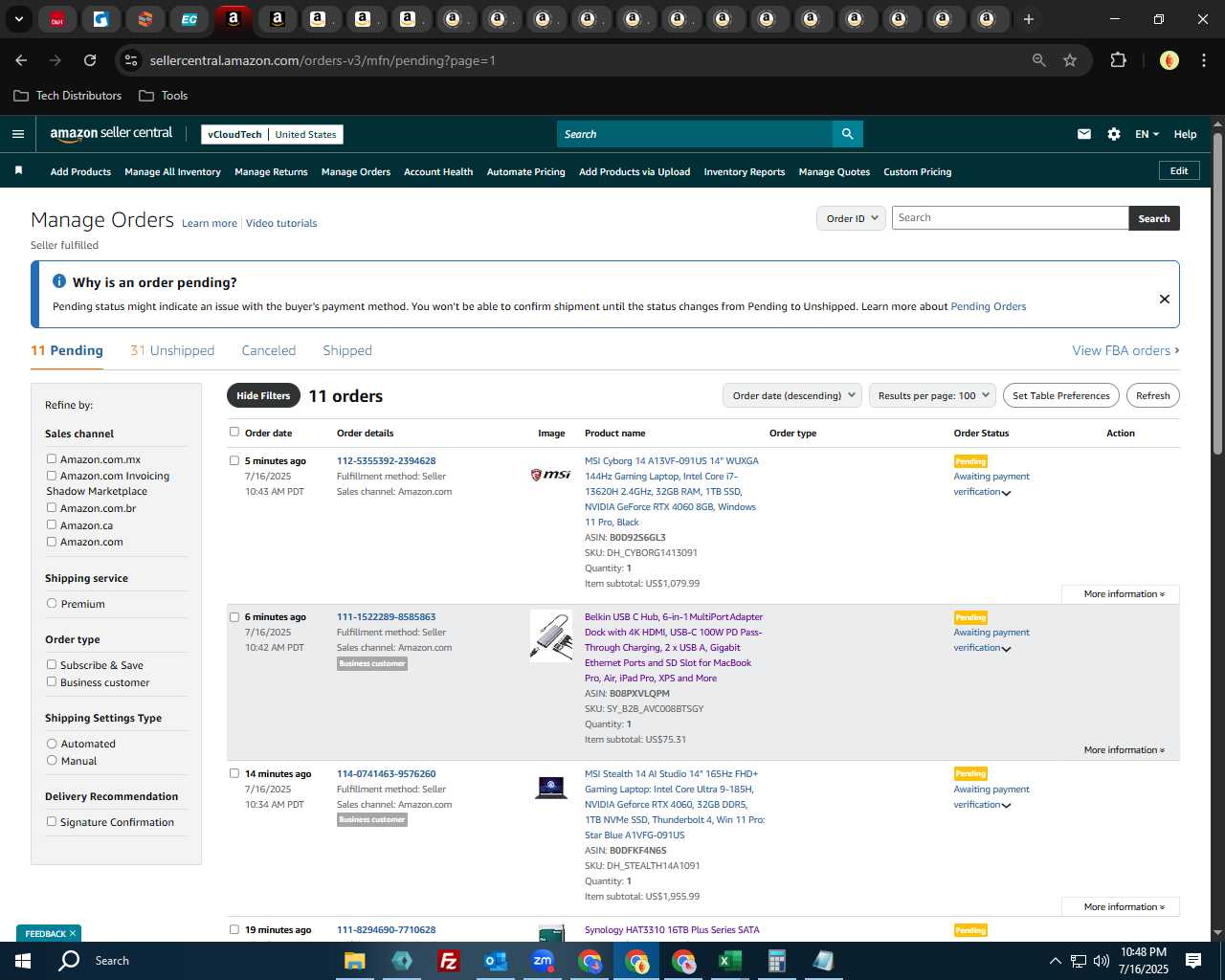Open a new browser tab
1225x980 pixels.
(1029, 19)
